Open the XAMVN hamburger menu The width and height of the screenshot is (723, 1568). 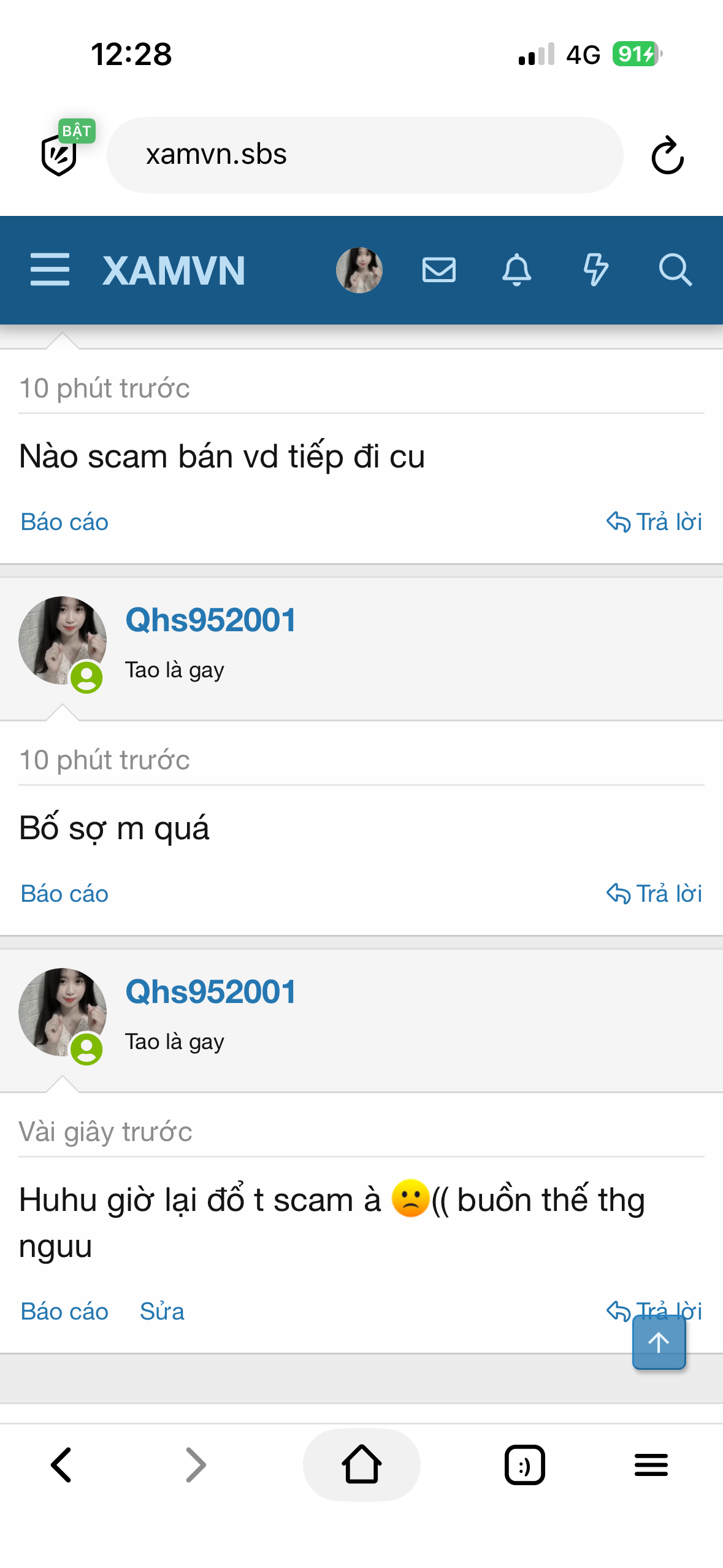[50, 270]
